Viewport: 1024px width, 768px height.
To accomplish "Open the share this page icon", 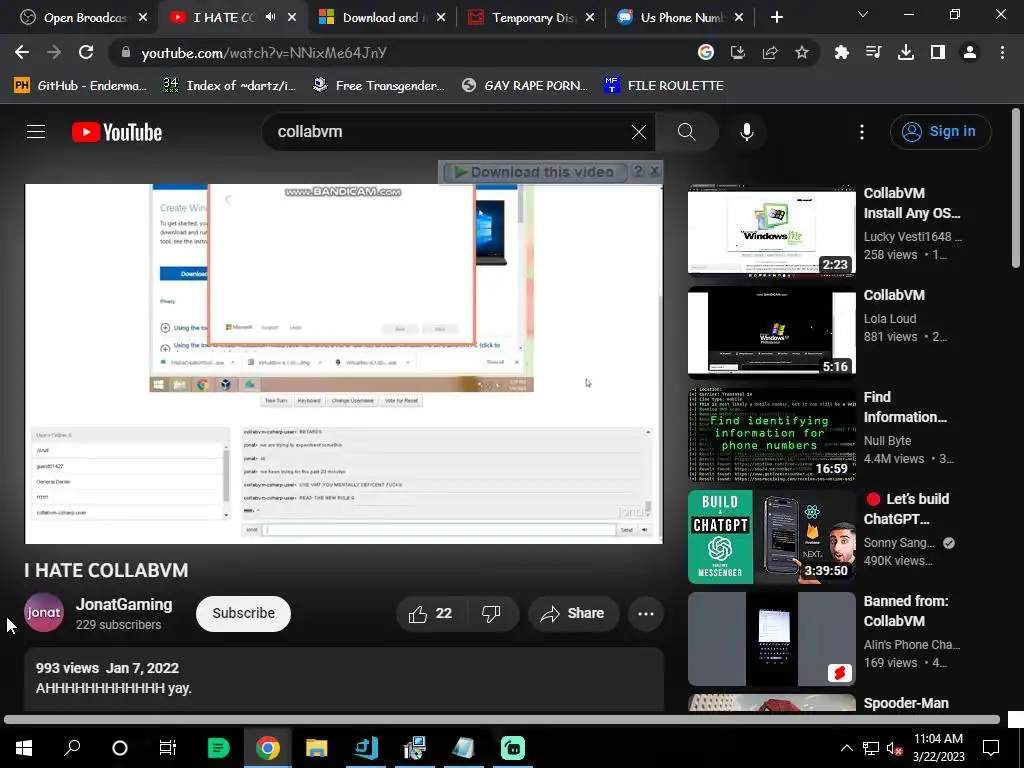I will click(770, 52).
